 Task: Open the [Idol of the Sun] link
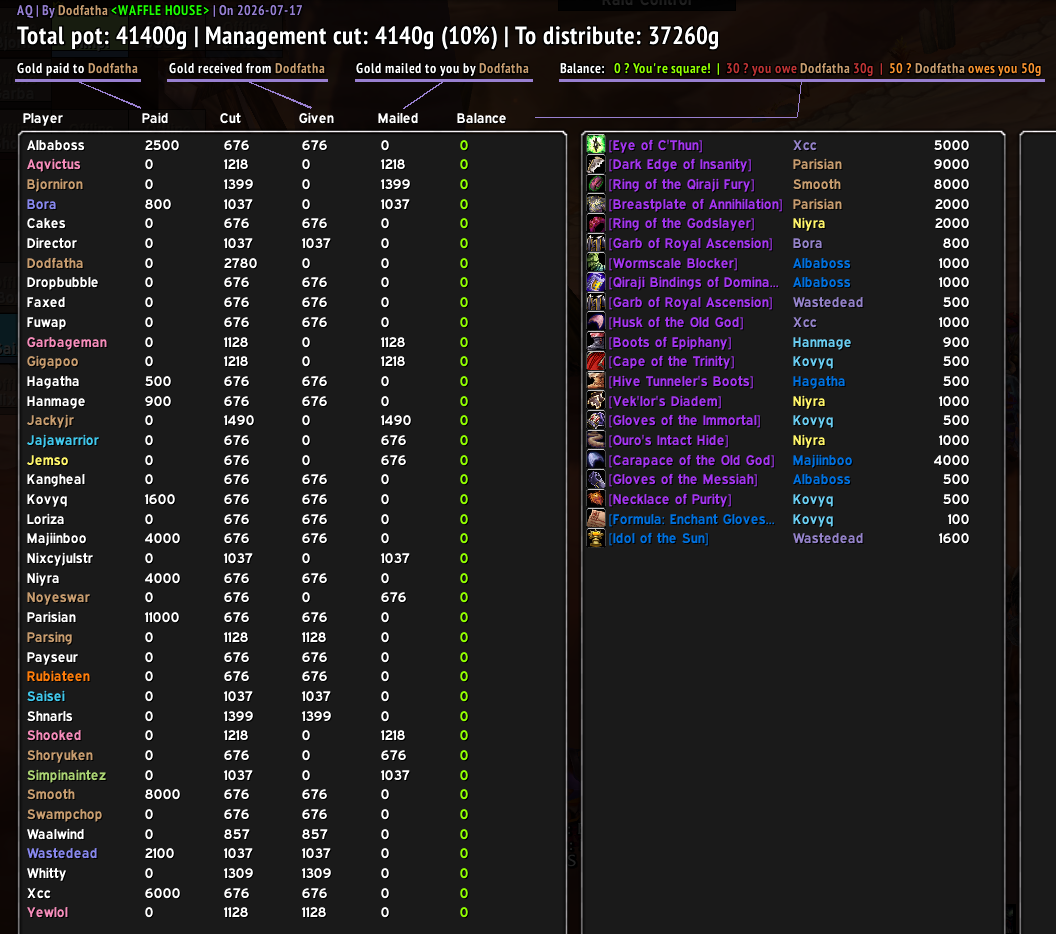(659, 539)
